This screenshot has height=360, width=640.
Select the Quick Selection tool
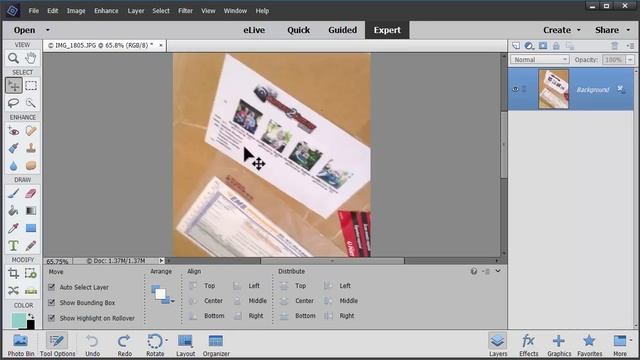(31, 103)
